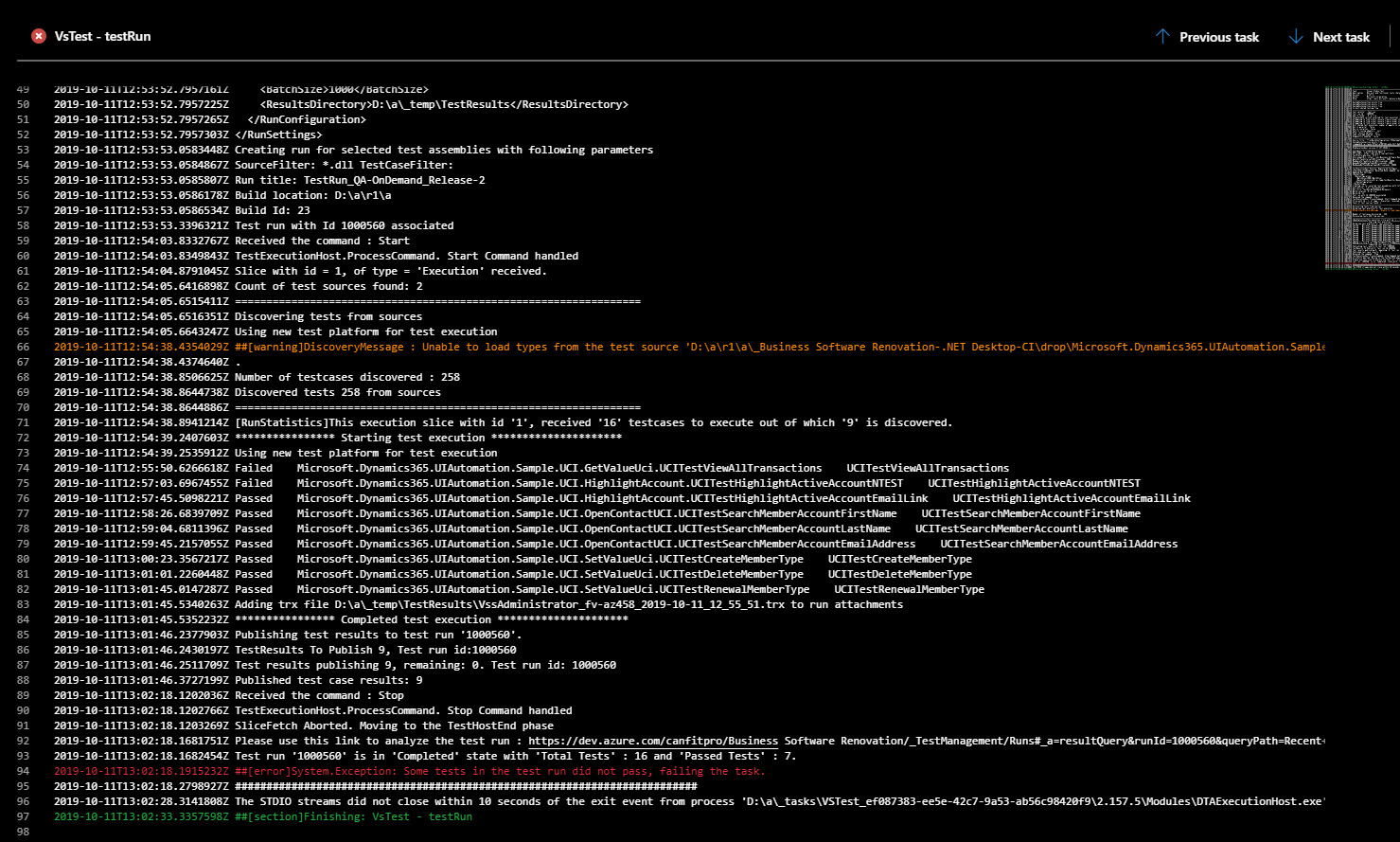Image resolution: width=1400 pixels, height=842 pixels.
Task: Click the 'Adding trx file' log line
Action: click(478, 604)
